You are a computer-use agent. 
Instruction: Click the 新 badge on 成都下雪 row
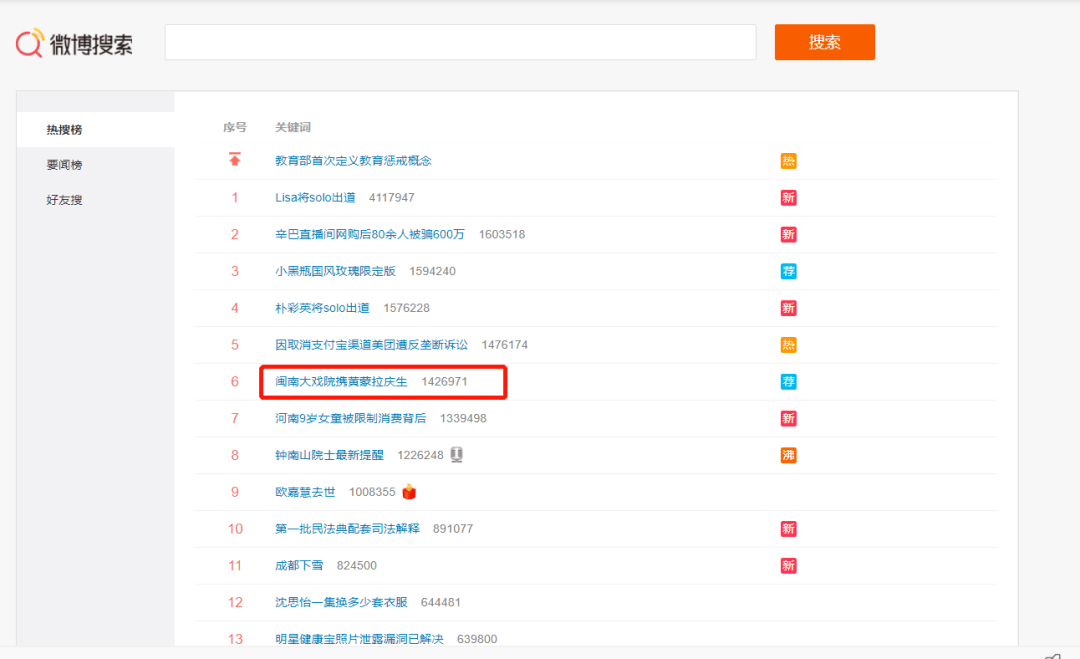[x=789, y=566]
